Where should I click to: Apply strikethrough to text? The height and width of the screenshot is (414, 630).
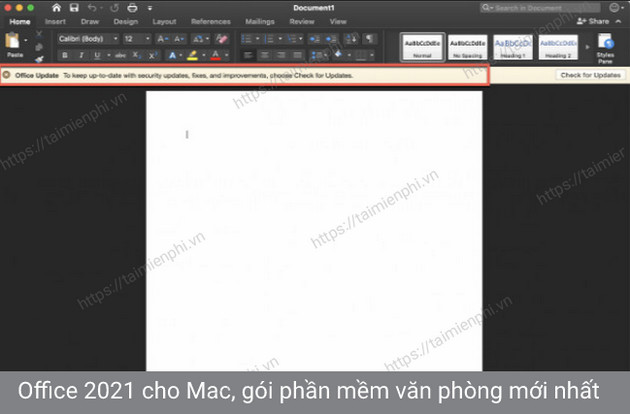(120, 55)
